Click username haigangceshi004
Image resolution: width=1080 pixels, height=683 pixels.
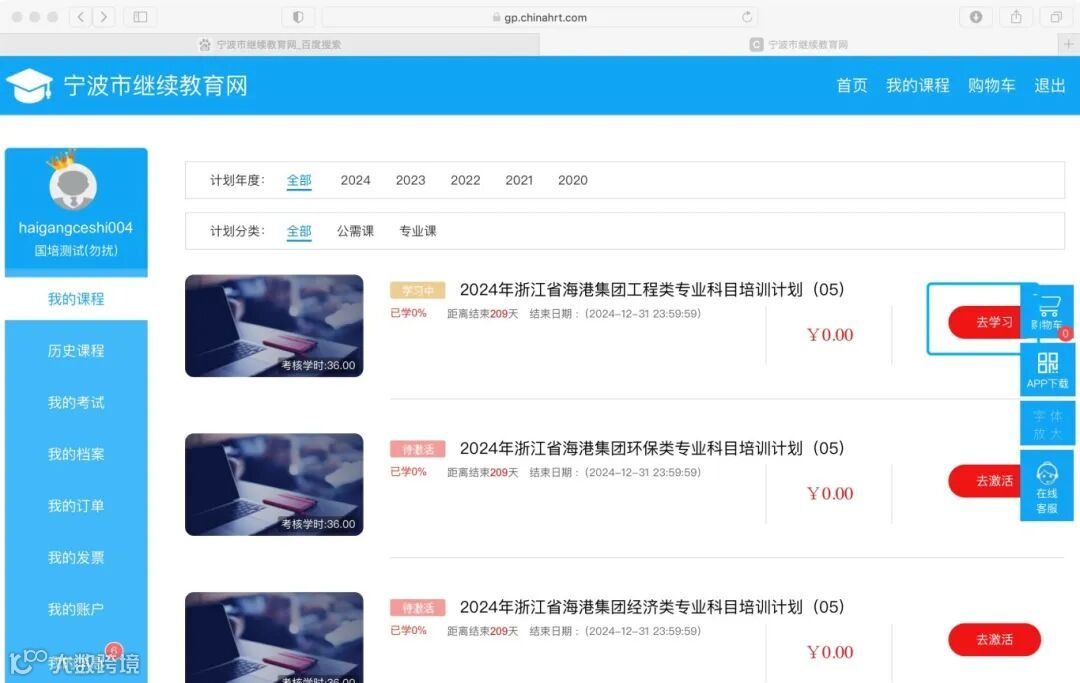click(x=76, y=228)
